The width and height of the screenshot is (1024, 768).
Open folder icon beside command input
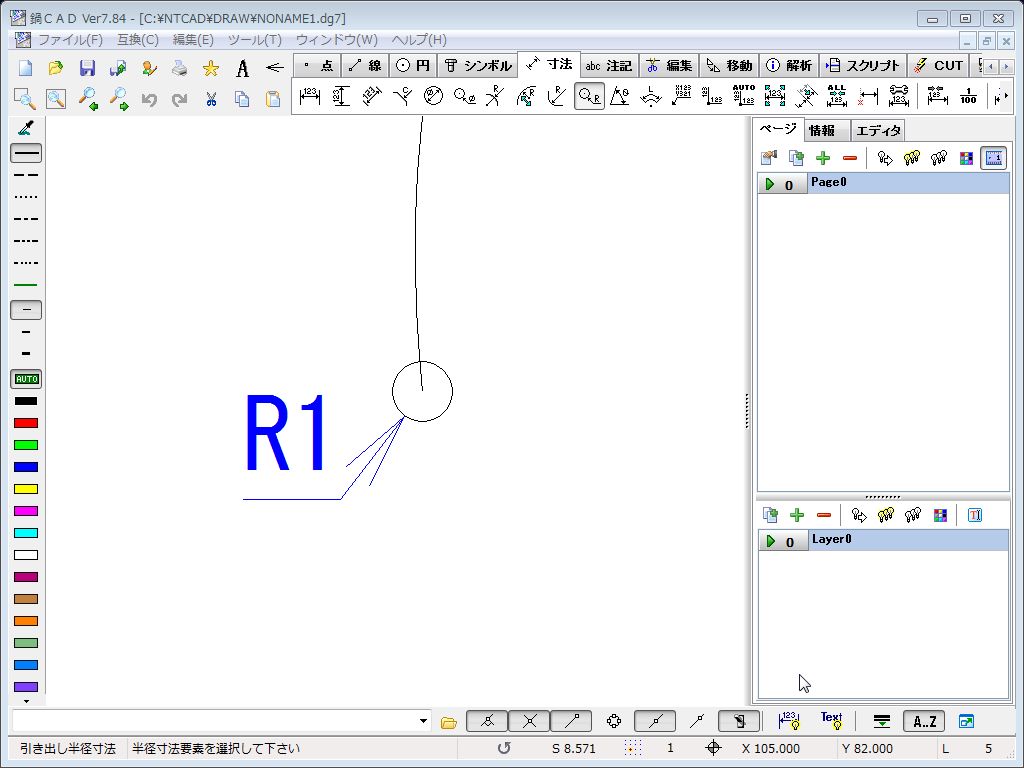(449, 722)
